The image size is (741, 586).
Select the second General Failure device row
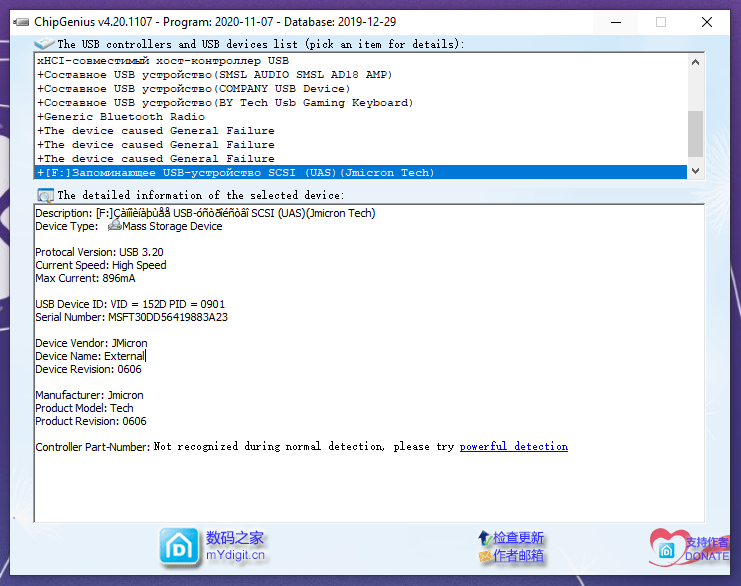361,145
